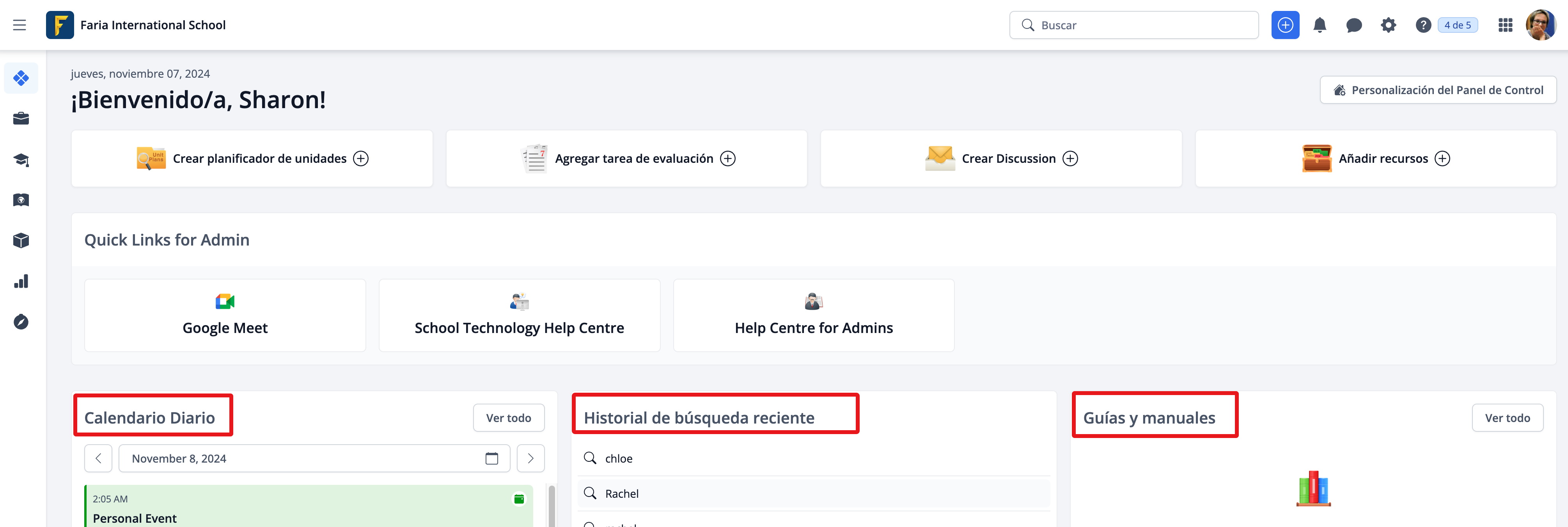This screenshot has width=1568, height=527.
Task: Select recent search entry chloe
Action: pyautogui.click(x=619, y=458)
